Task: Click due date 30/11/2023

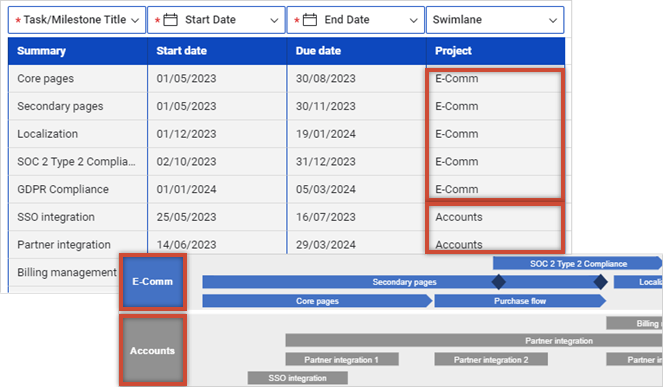Action: pyautogui.click(x=356, y=106)
